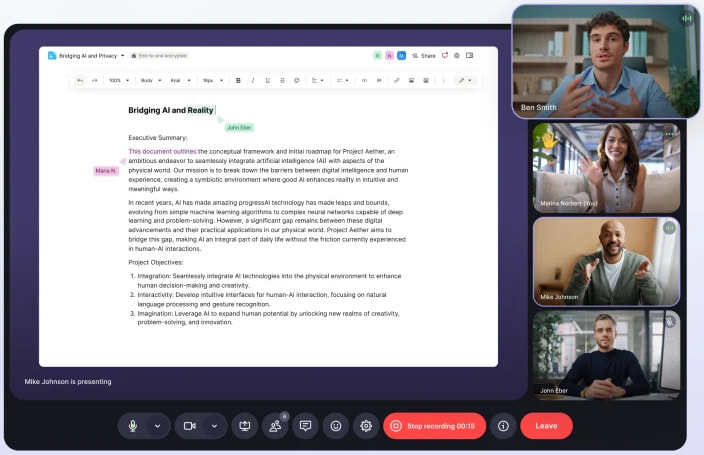Click the share screen icon

245,426
